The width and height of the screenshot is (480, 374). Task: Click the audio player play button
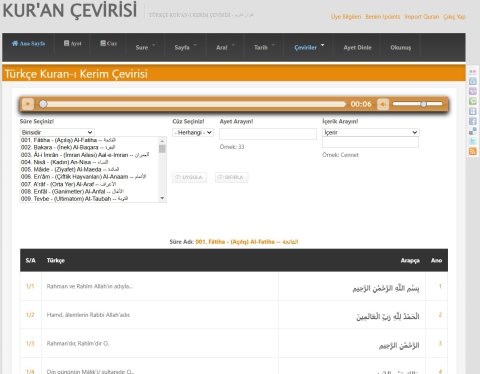[x=28, y=104]
